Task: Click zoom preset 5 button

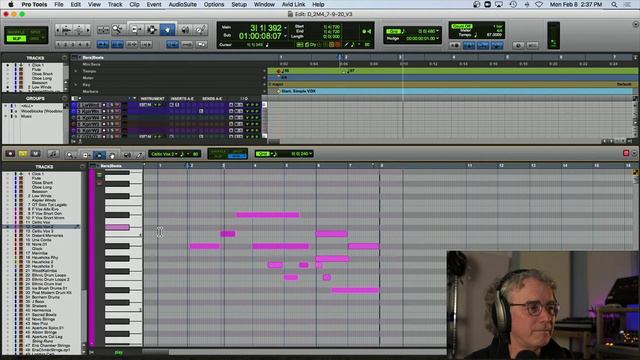Action: click(87, 44)
